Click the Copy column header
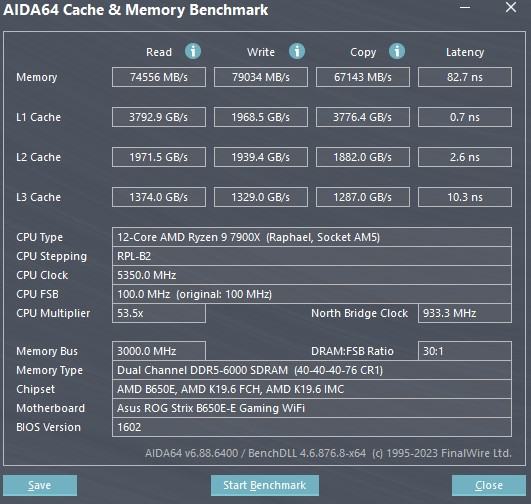The image size is (531, 504). tap(363, 52)
